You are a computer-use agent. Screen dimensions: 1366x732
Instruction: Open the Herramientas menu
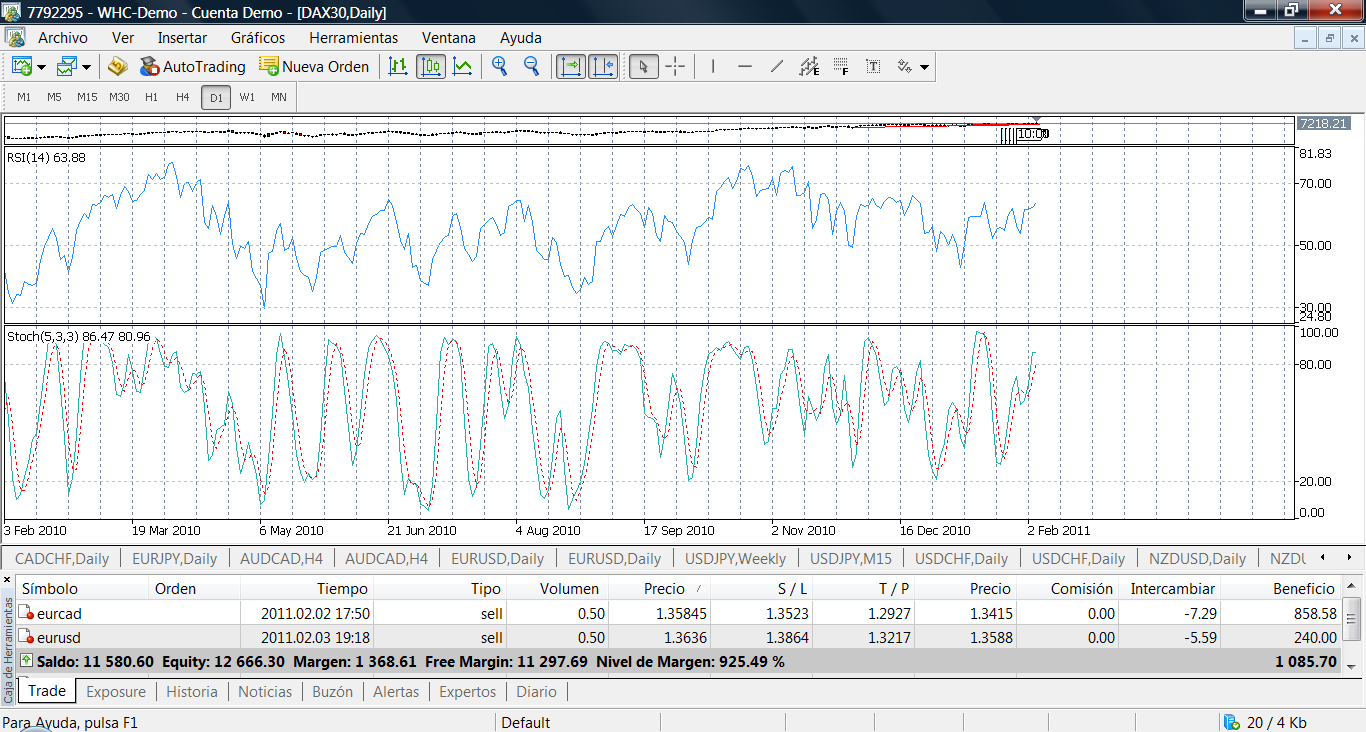pos(353,38)
